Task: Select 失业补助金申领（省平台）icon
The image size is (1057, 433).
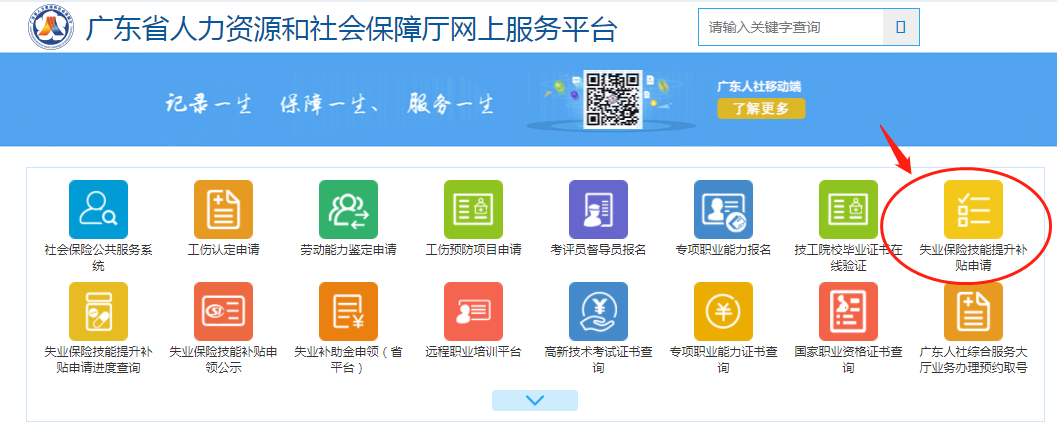Action: tap(348, 311)
